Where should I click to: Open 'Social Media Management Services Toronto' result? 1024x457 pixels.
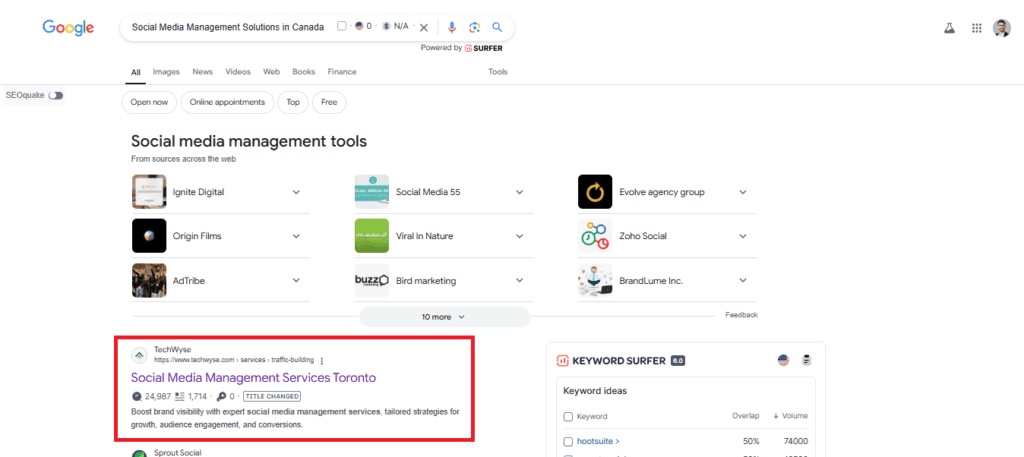253,377
